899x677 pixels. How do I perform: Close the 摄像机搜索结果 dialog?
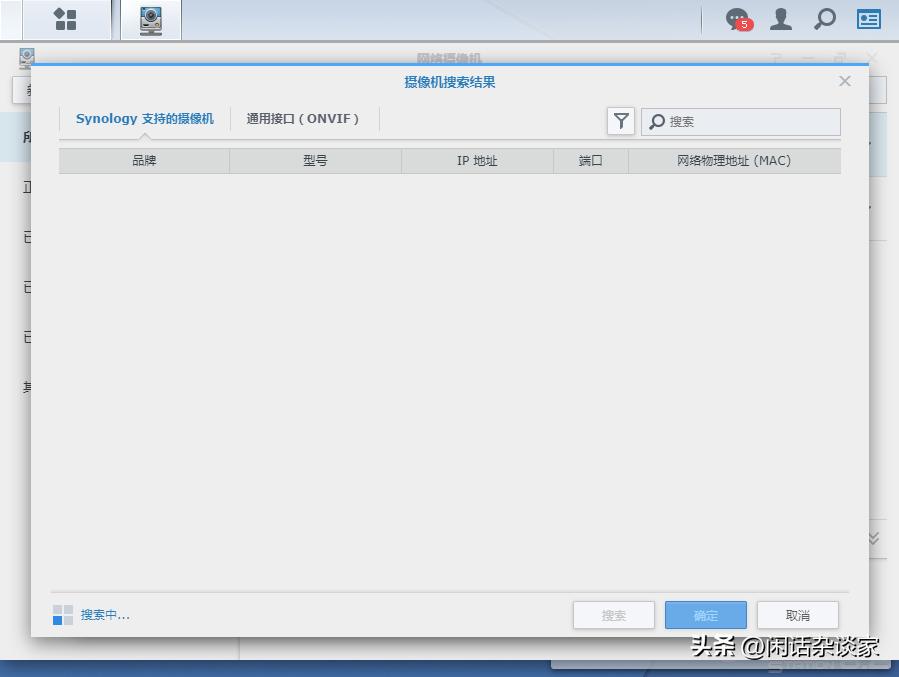click(x=845, y=81)
